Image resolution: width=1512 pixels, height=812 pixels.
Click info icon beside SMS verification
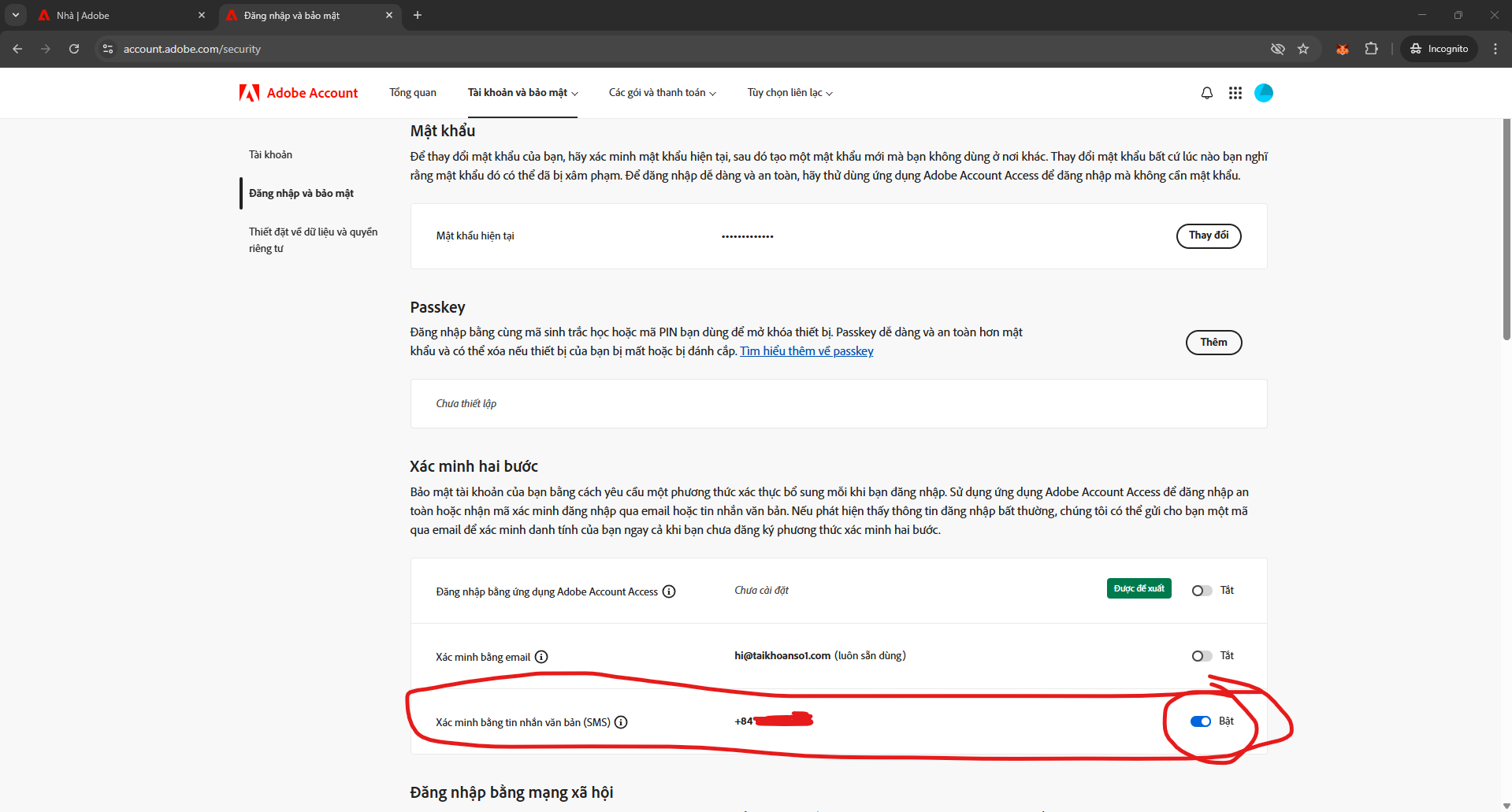click(621, 722)
